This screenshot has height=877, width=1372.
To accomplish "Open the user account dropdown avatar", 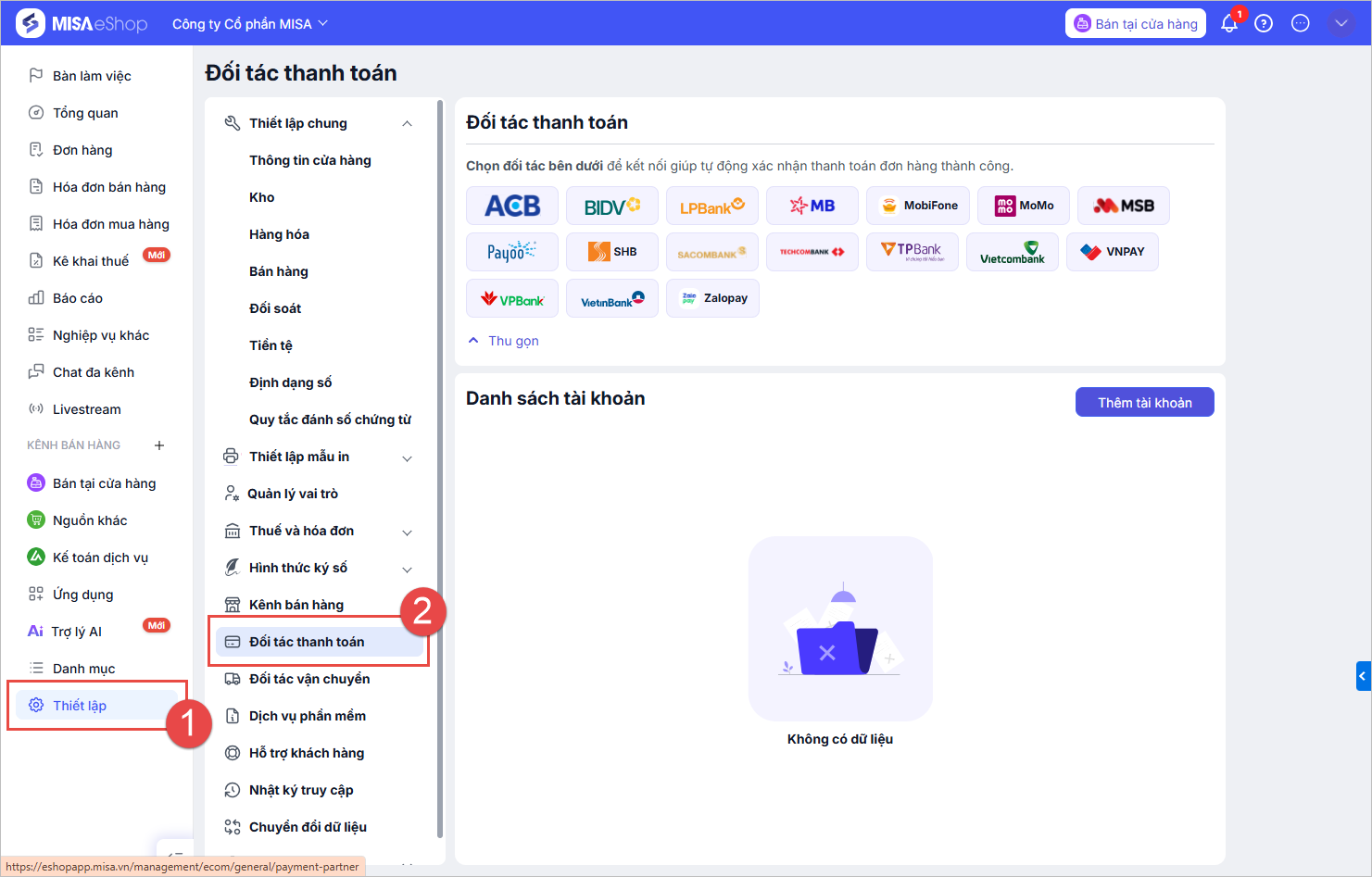I will click(1341, 23).
